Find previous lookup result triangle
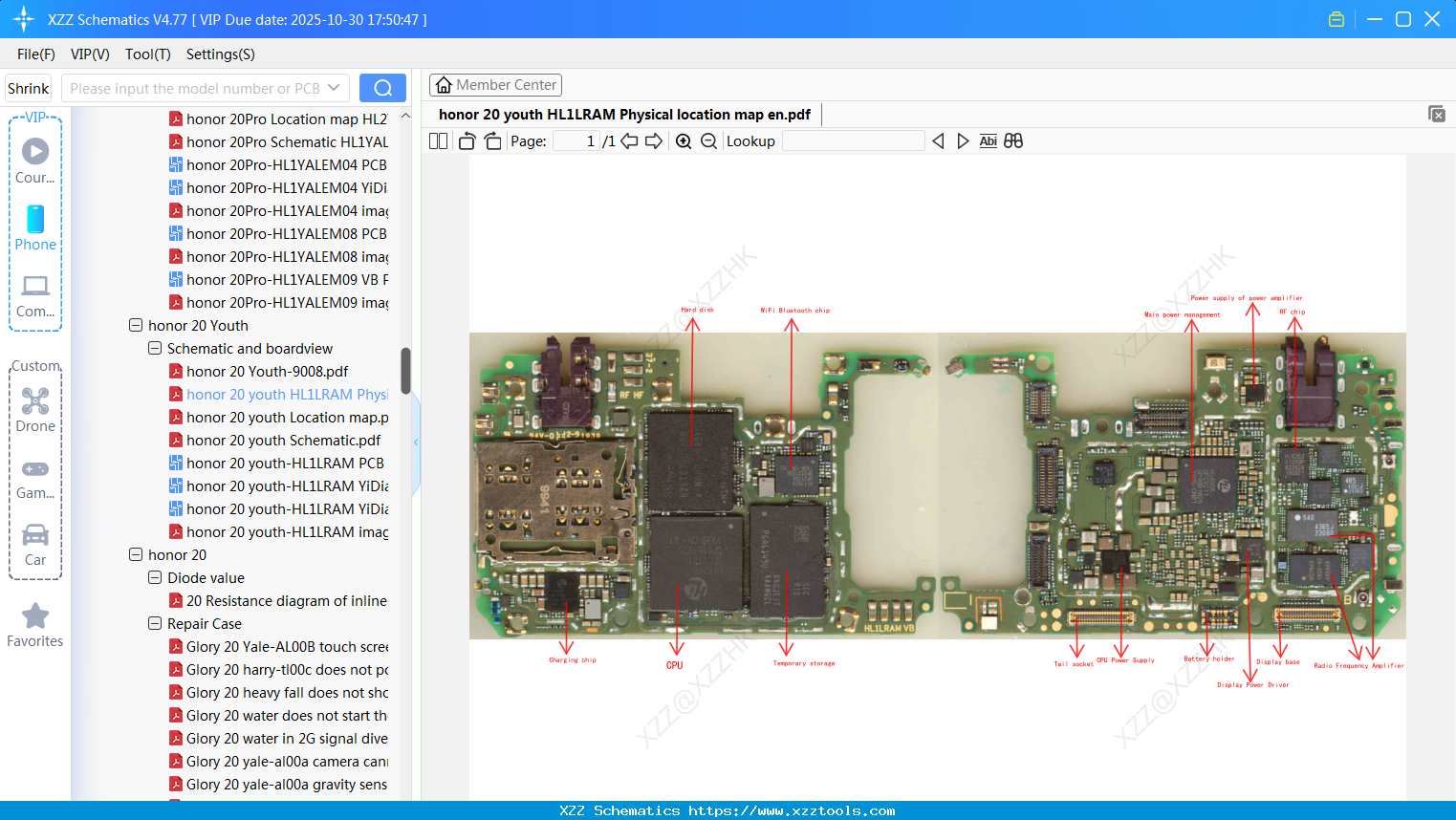Screen dimensions: 1456x820 click(x=938, y=141)
